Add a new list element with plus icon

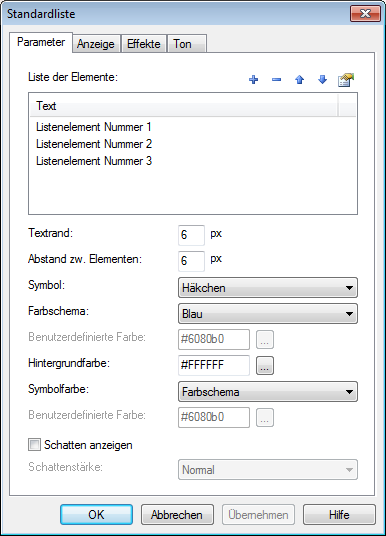pos(253,80)
